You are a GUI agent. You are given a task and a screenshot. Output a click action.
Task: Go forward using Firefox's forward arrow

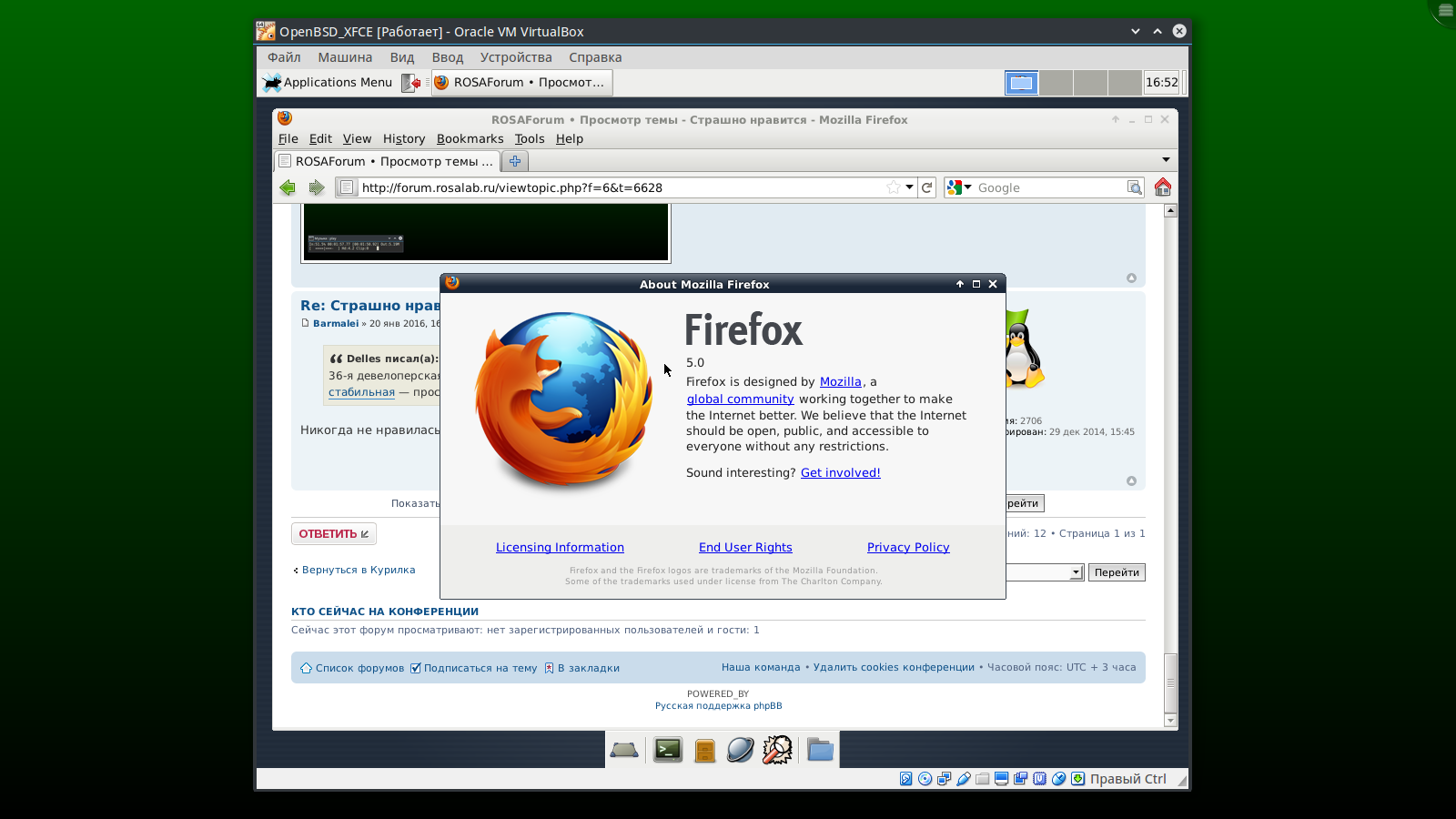coord(317,187)
